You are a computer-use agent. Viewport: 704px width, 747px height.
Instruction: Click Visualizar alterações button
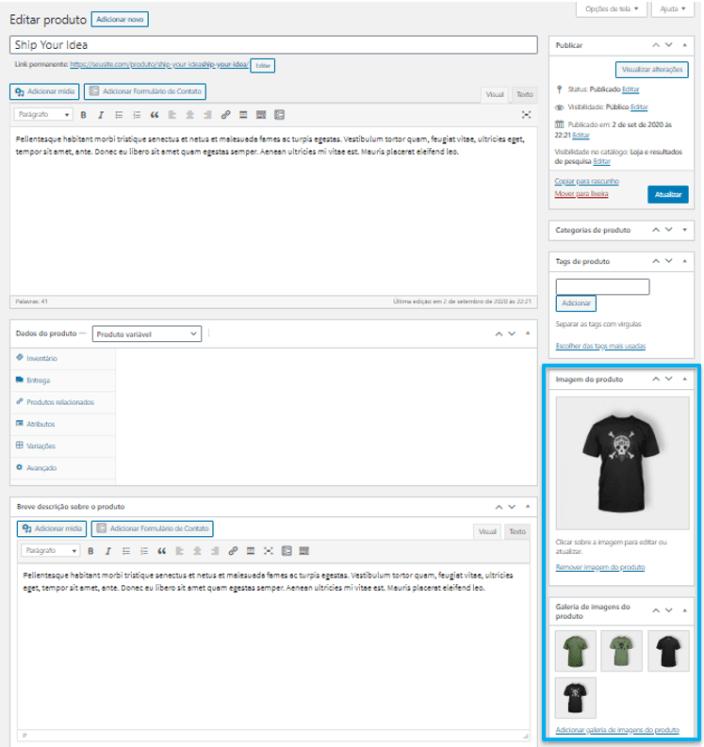click(652, 70)
